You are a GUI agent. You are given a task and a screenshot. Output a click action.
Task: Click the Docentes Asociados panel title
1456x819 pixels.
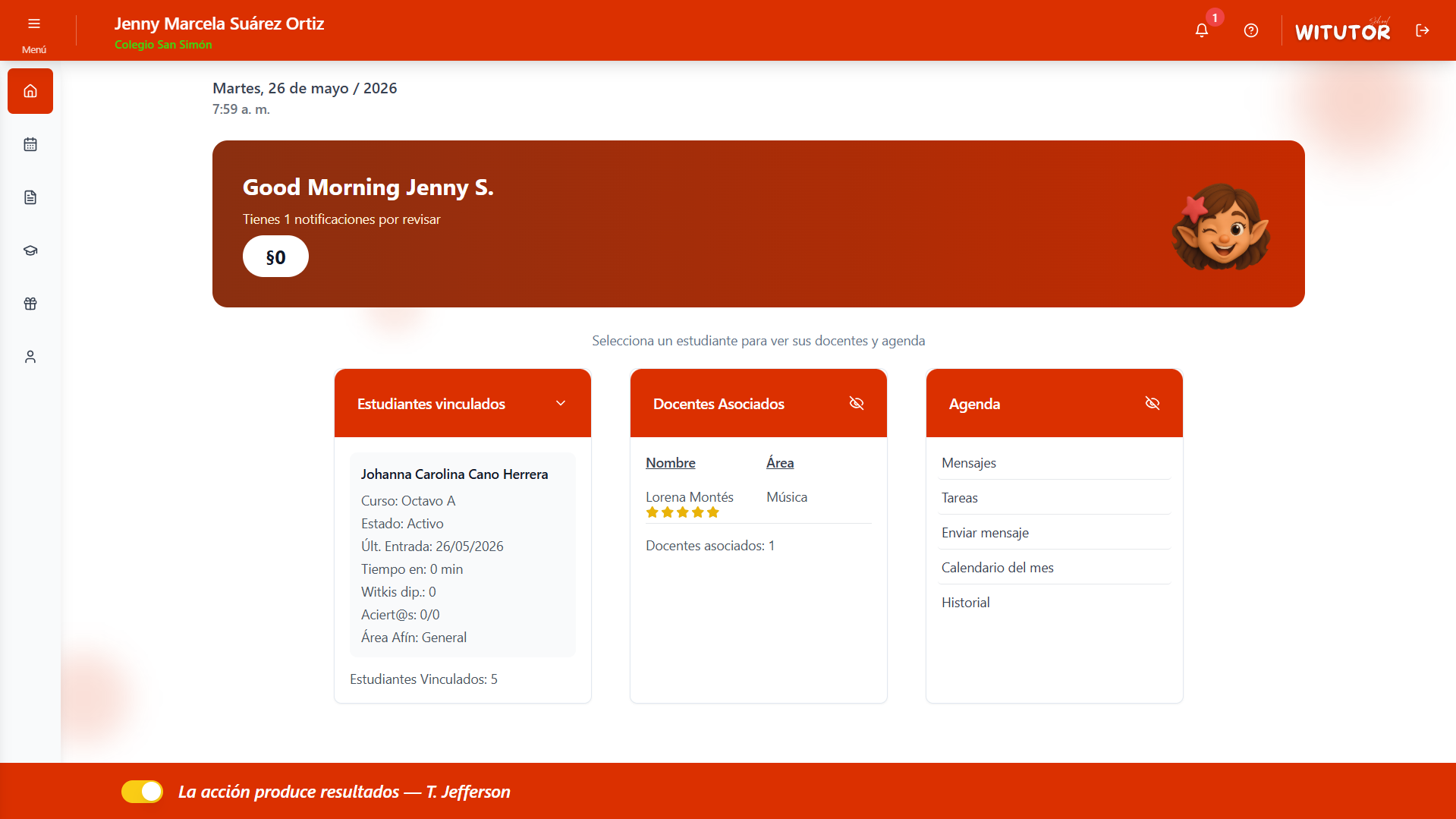[719, 404]
